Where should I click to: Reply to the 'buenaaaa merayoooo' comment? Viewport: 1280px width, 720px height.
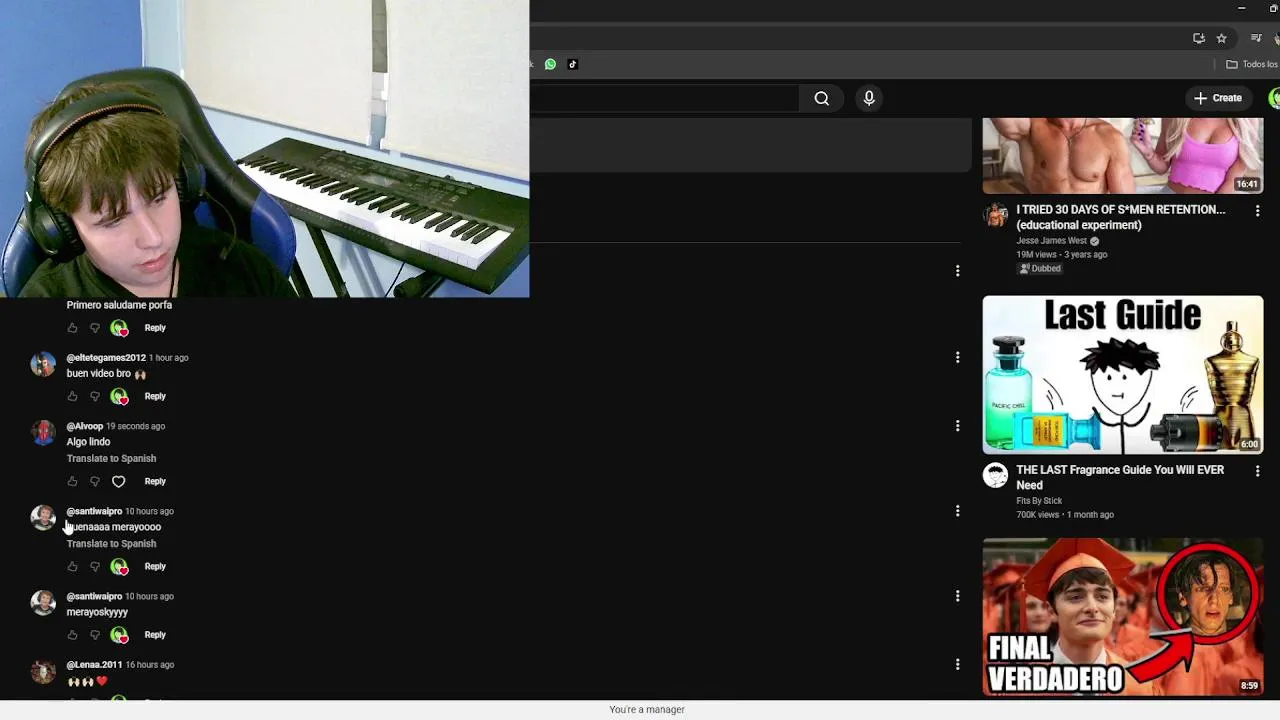point(155,566)
